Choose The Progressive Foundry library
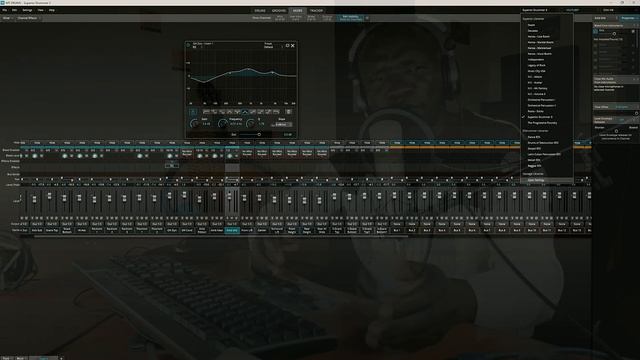 point(542,122)
